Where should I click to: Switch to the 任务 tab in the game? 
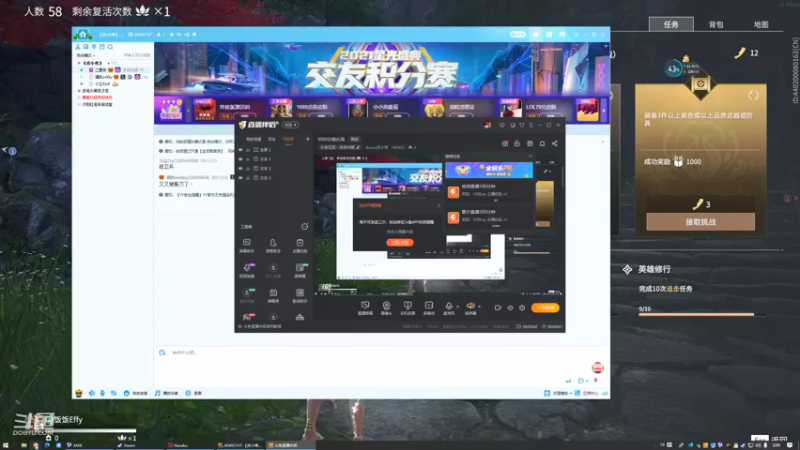(x=671, y=24)
